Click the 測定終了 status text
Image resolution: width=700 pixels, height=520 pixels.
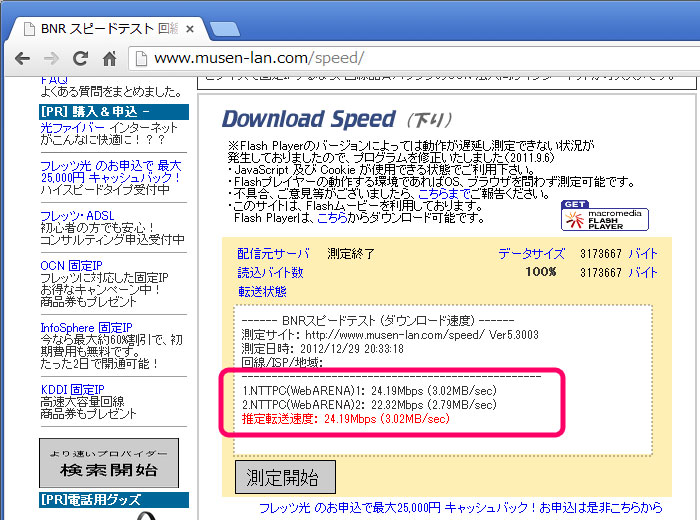[x=351, y=254]
